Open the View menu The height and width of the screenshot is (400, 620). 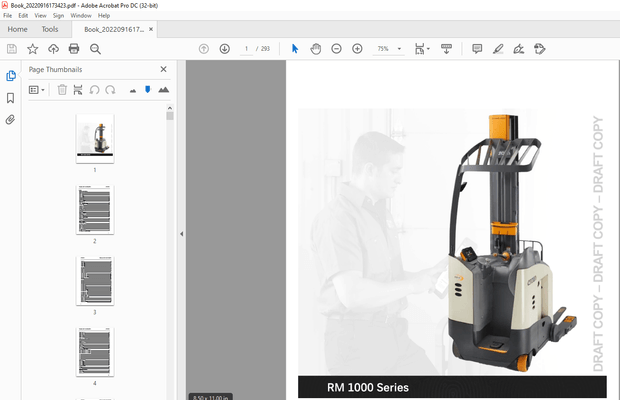point(40,15)
